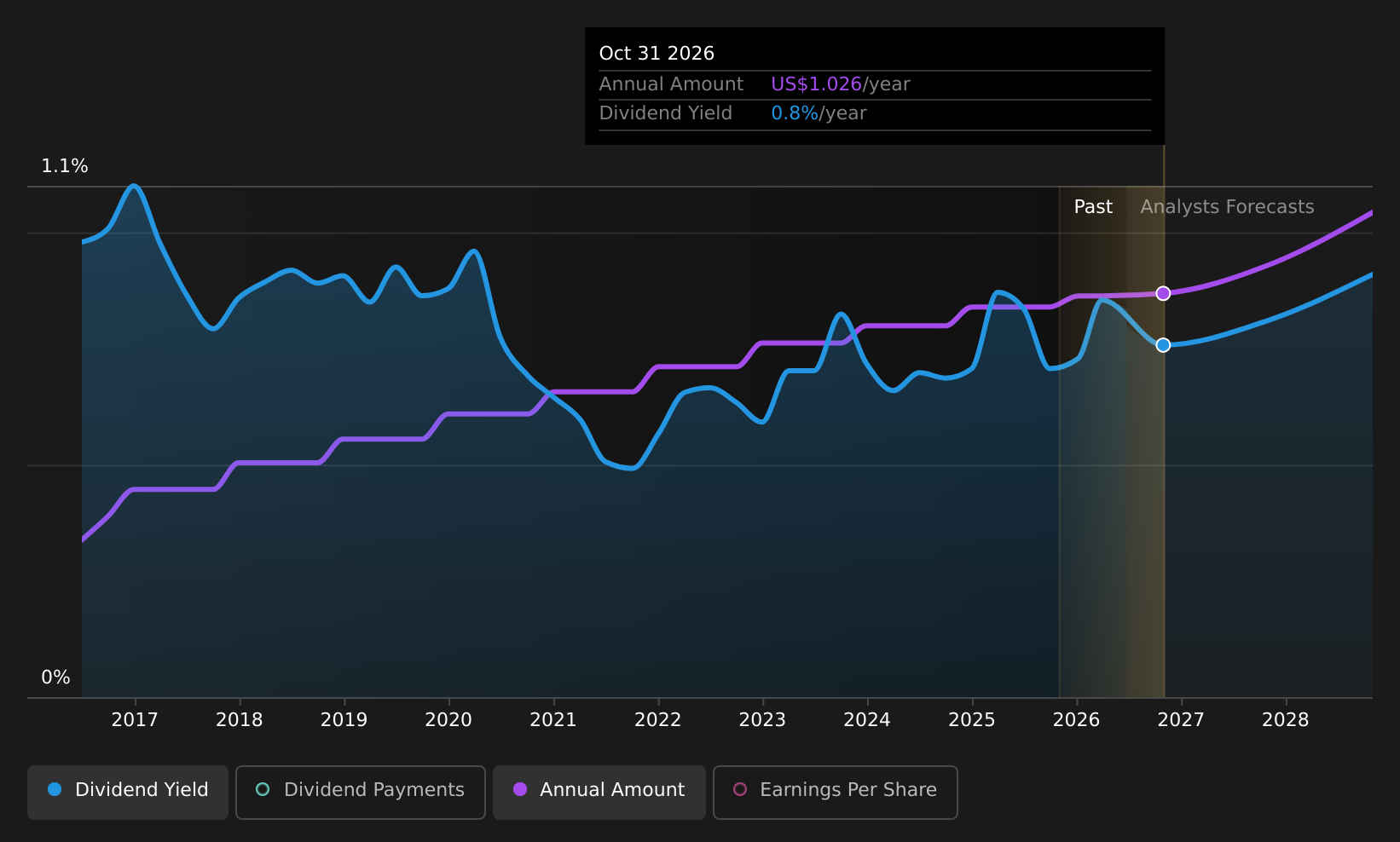1400x842 pixels.
Task: Click the blue Dividend Yield legend dot
Action: 55,790
